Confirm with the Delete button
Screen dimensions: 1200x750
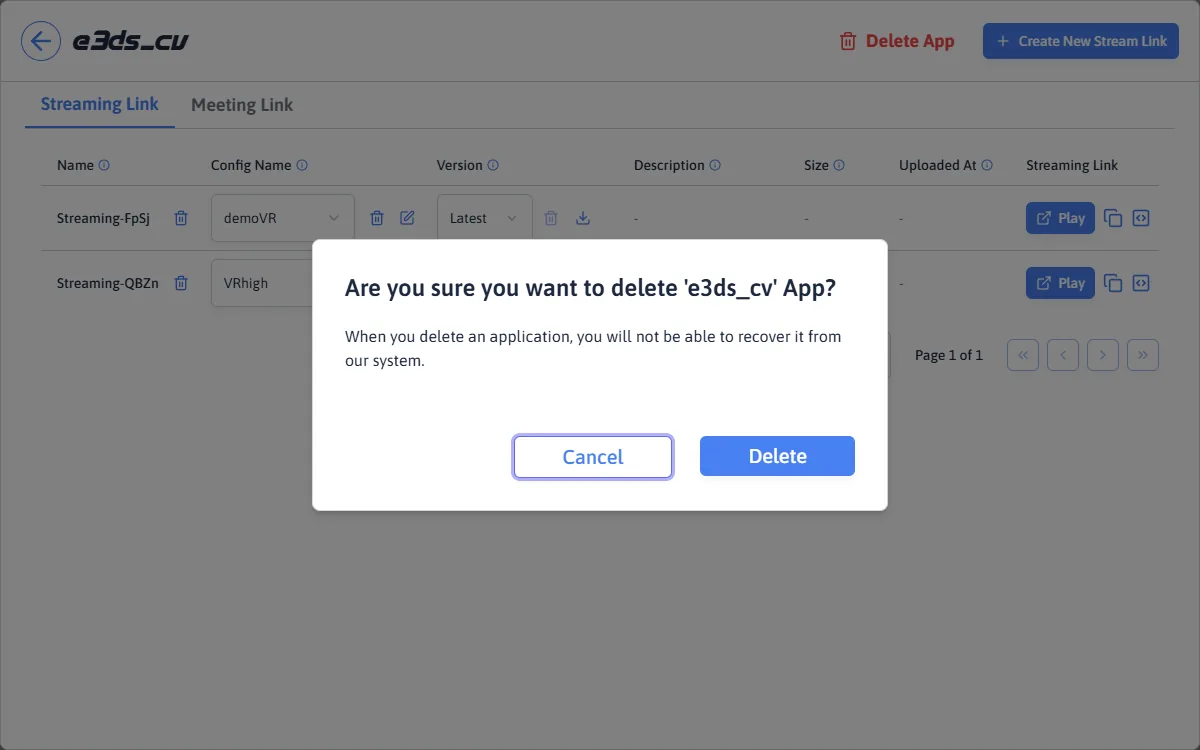[777, 456]
